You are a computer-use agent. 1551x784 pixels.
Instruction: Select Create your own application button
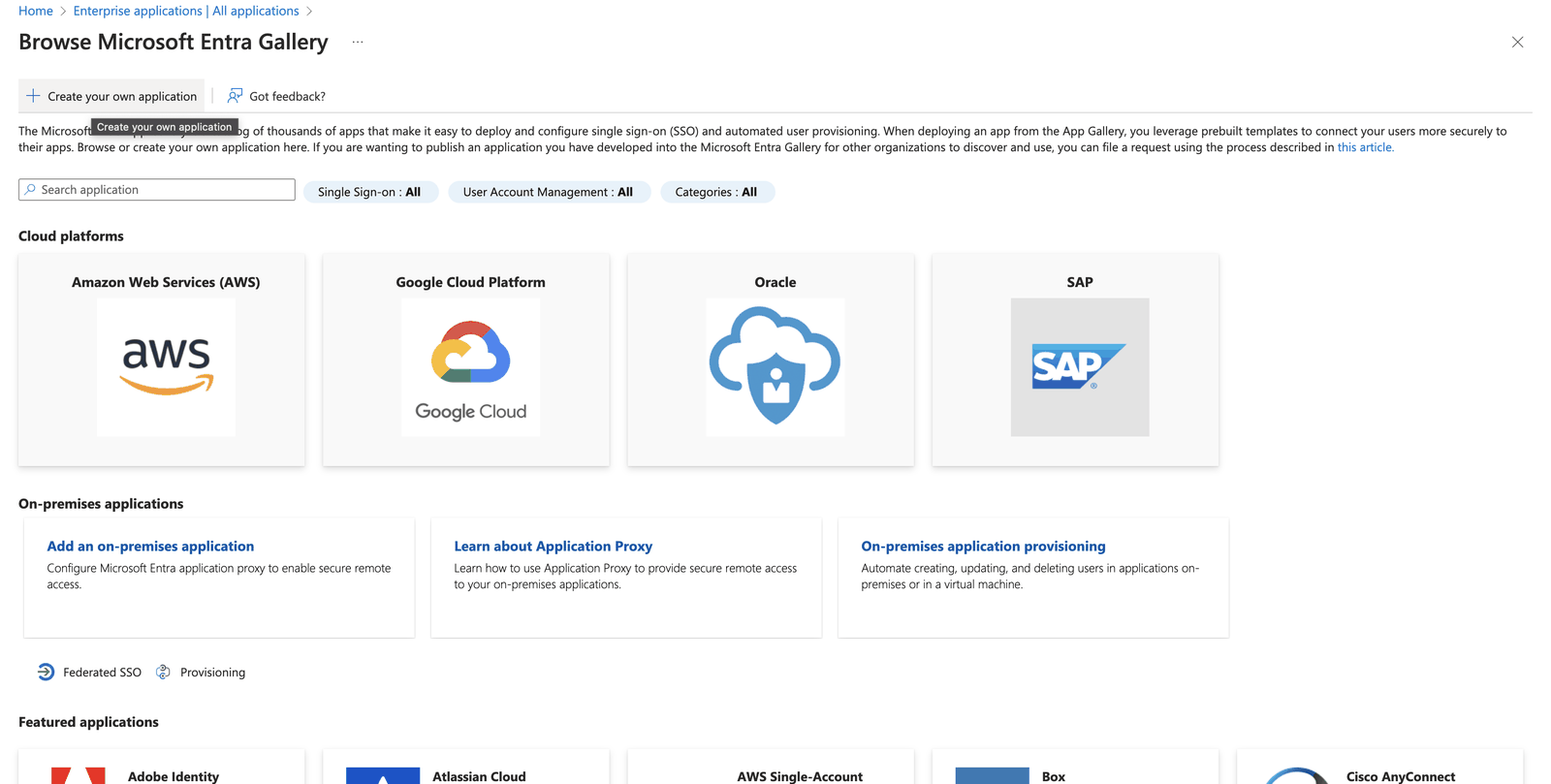[x=111, y=96]
